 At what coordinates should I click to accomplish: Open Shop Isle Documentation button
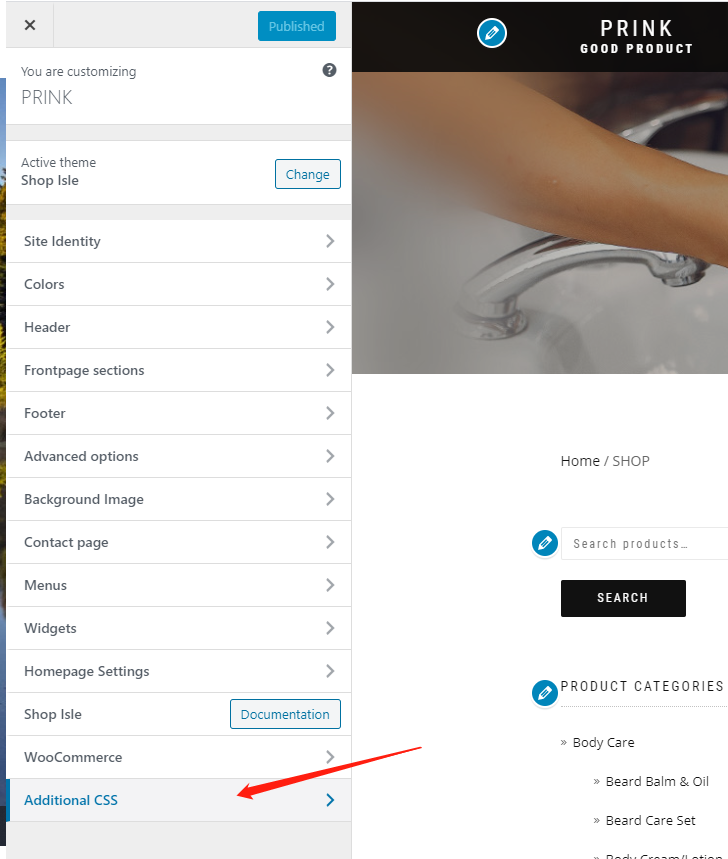[x=285, y=714]
